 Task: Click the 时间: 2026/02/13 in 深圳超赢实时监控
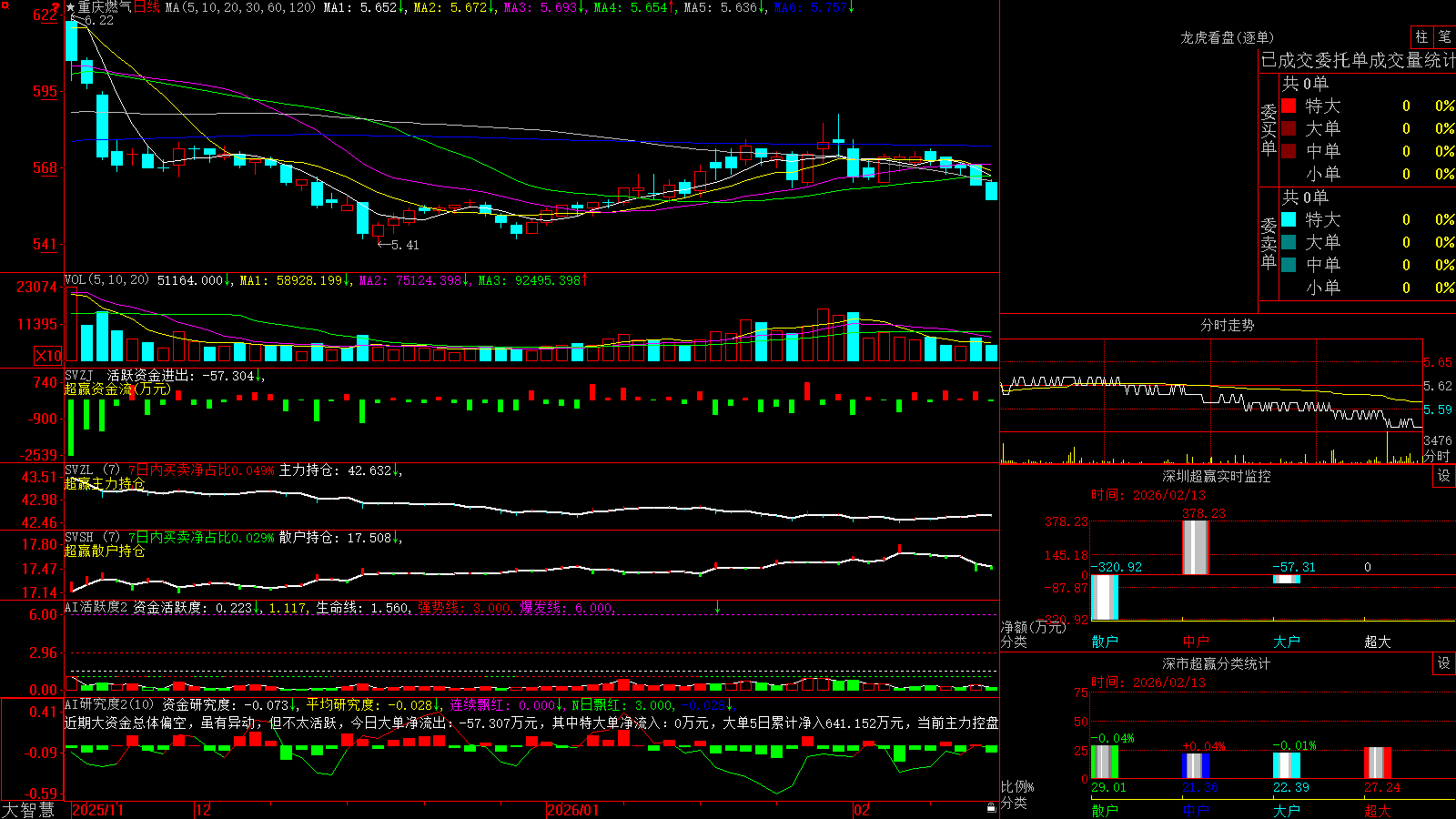point(1148,495)
